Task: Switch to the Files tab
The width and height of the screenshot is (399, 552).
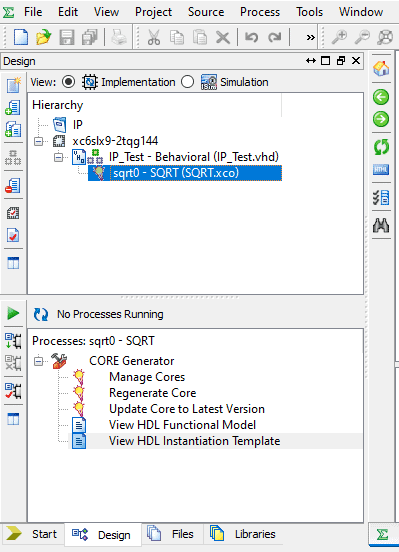Action: pos(173,534)
